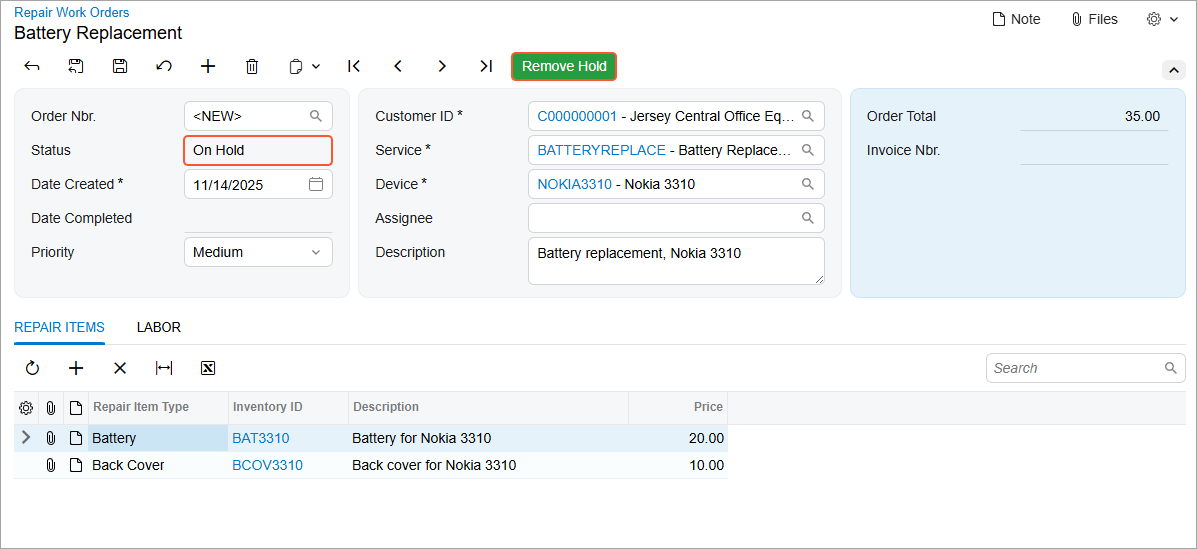Click the 20.00 price cell

pyautogui.click(x=678, y=438)
